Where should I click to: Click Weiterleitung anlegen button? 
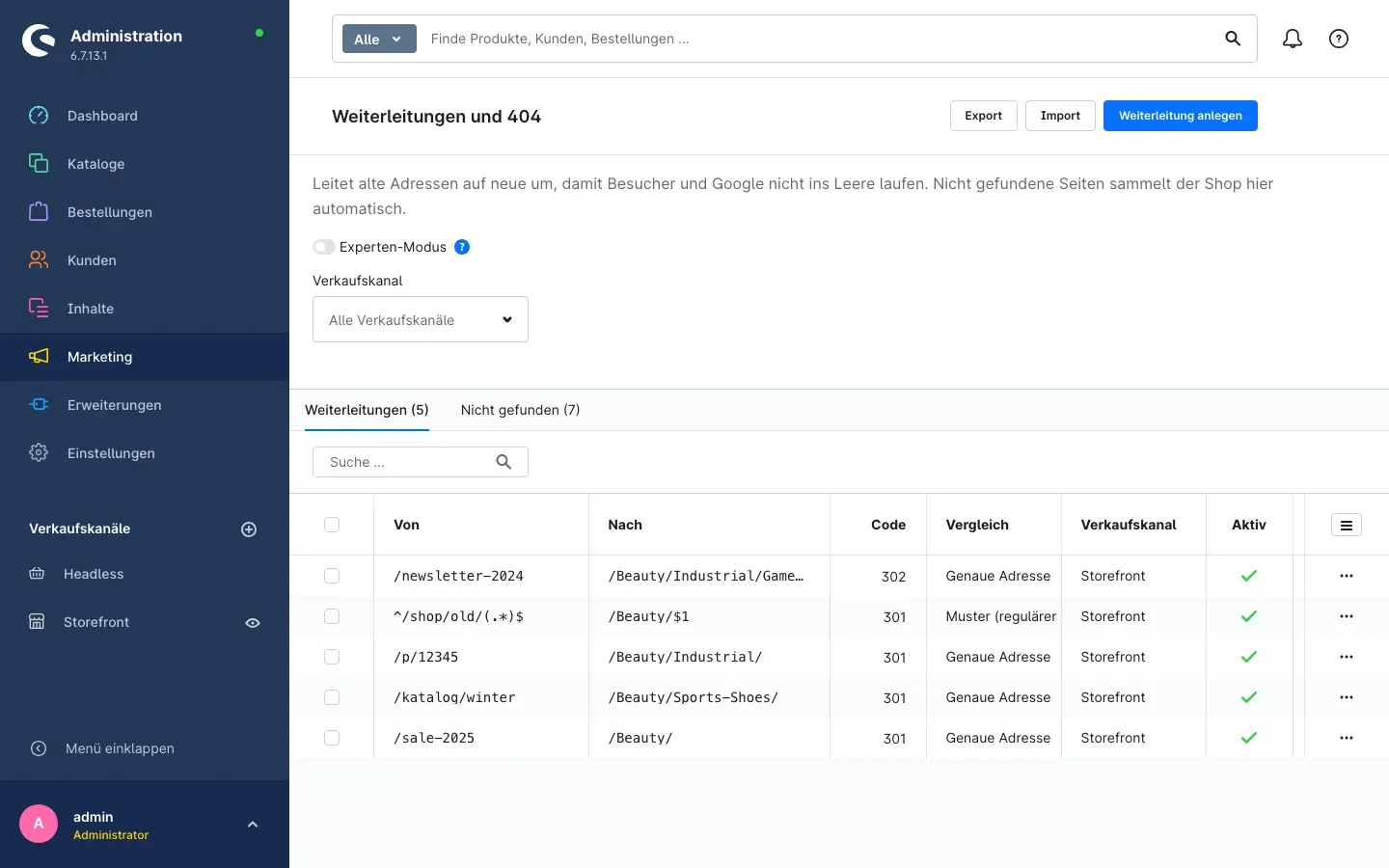pyautogui.click(x=1181, y=116)
